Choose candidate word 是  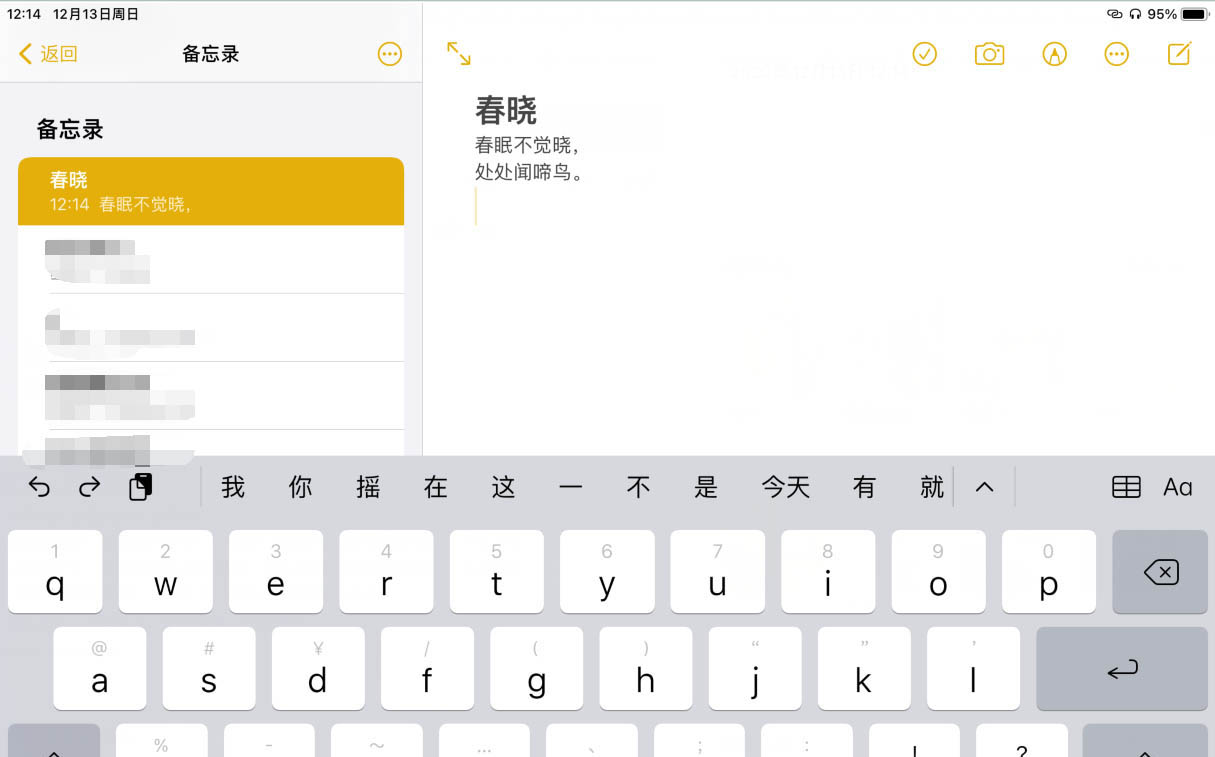click(706, 487)
